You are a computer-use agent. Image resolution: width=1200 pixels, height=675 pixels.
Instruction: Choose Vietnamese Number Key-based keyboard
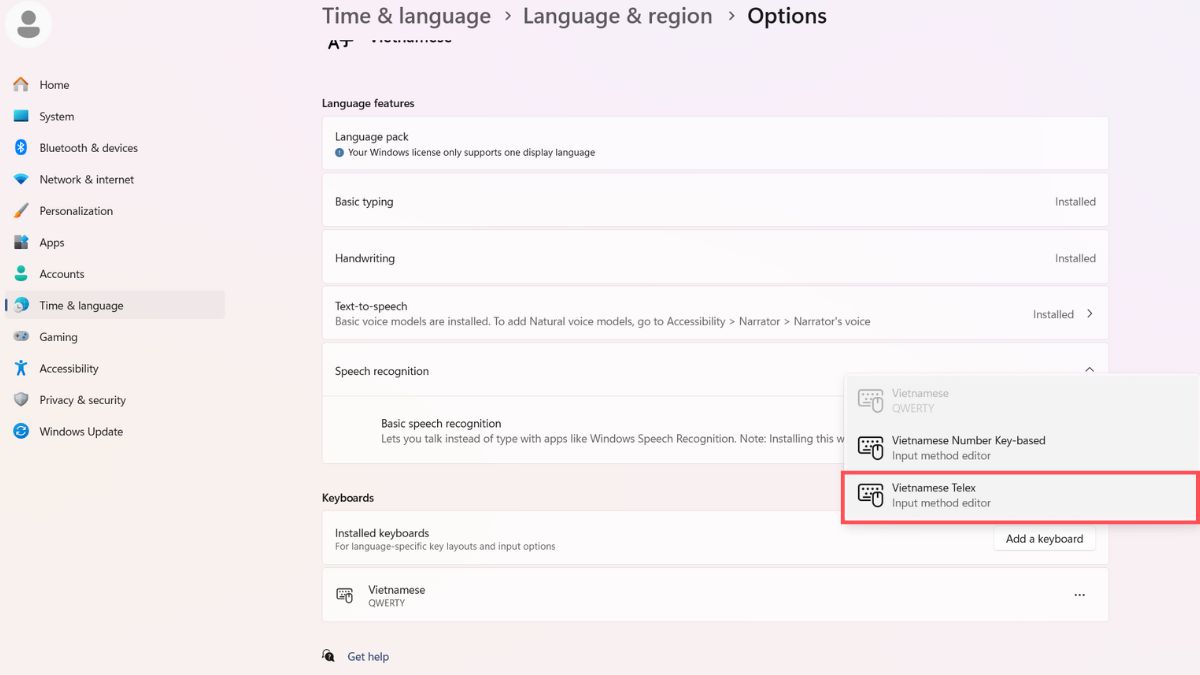(x=1020, y=448)
